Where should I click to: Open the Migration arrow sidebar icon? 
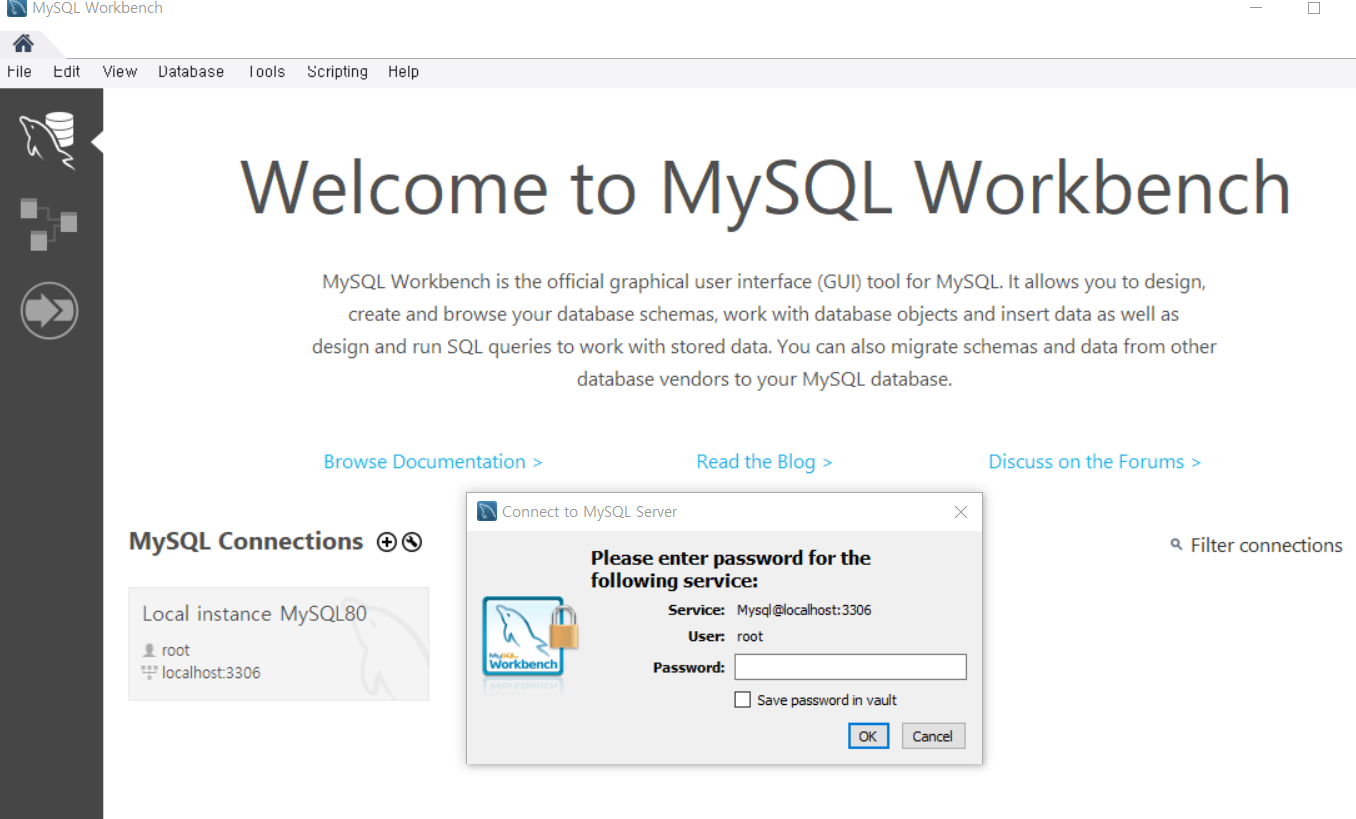click(x=49, y=311)
